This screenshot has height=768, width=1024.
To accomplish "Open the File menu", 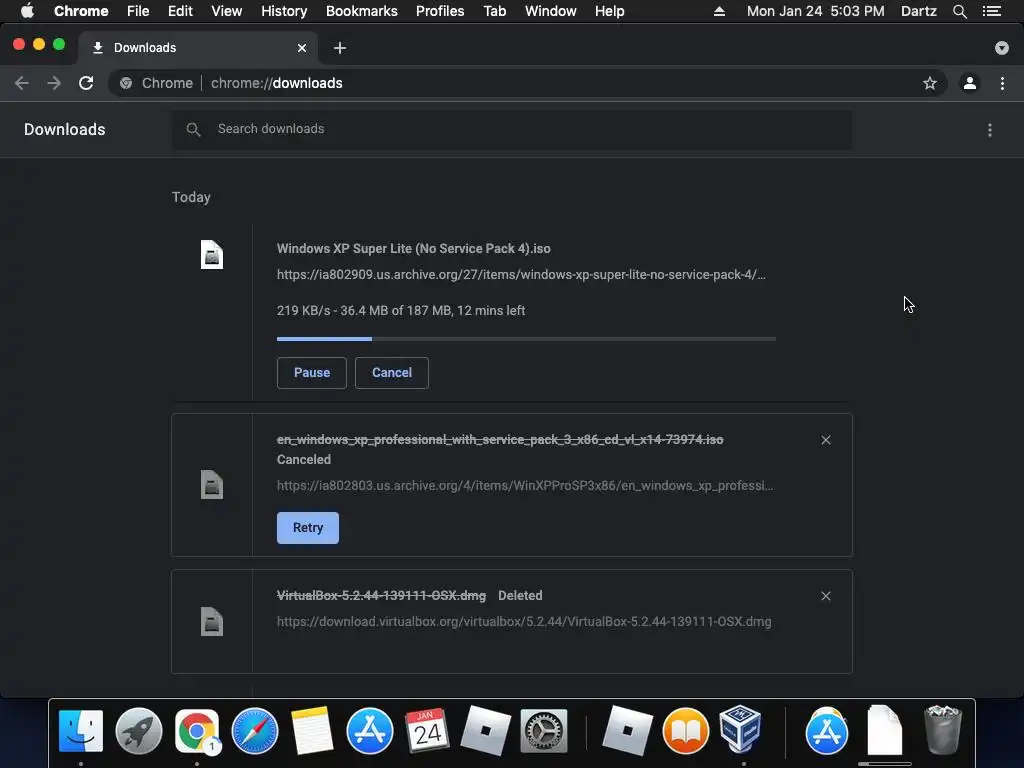I will click(138, 11).
